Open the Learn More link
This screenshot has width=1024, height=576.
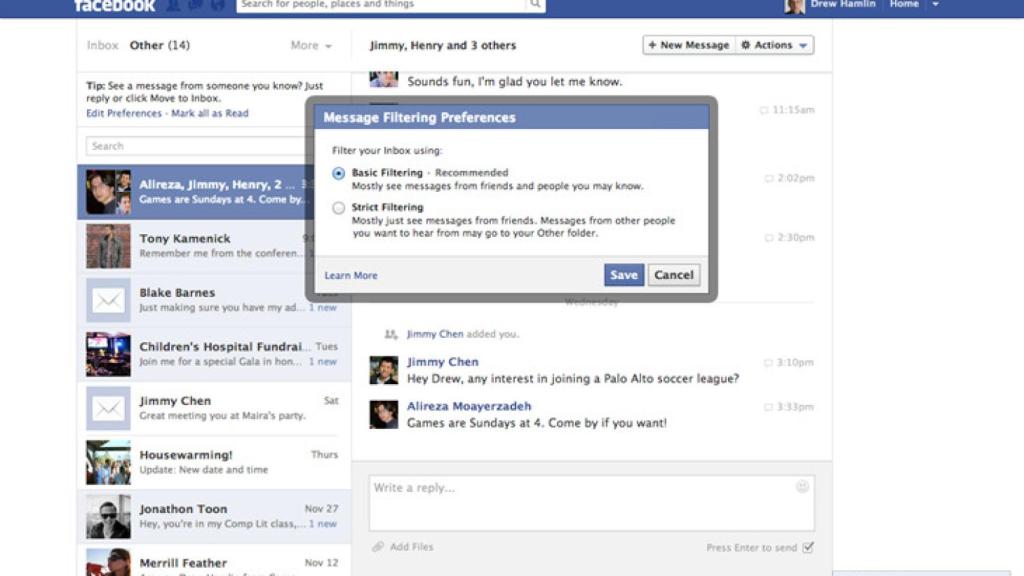pyautogui.click(x=350, y=275)
